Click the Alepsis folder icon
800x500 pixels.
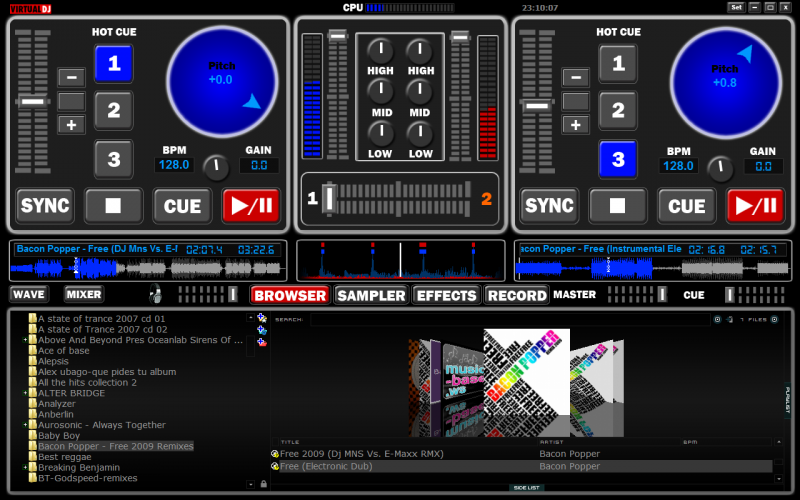point(33,361)
